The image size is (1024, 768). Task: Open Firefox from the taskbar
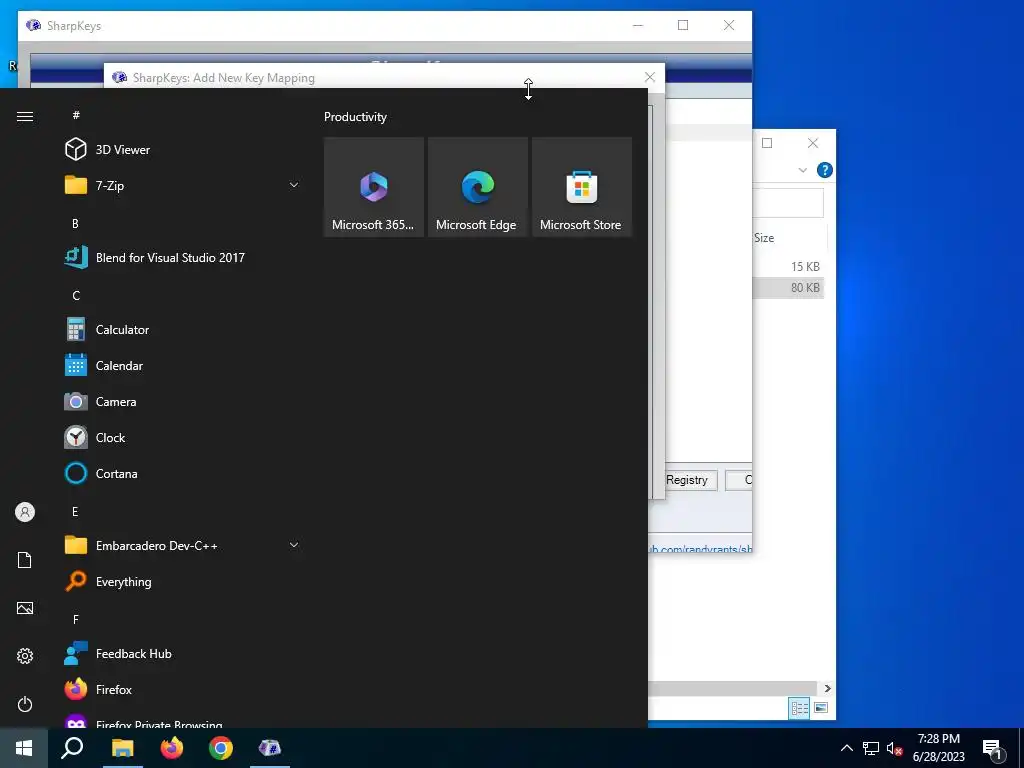[x=172, y=748]
